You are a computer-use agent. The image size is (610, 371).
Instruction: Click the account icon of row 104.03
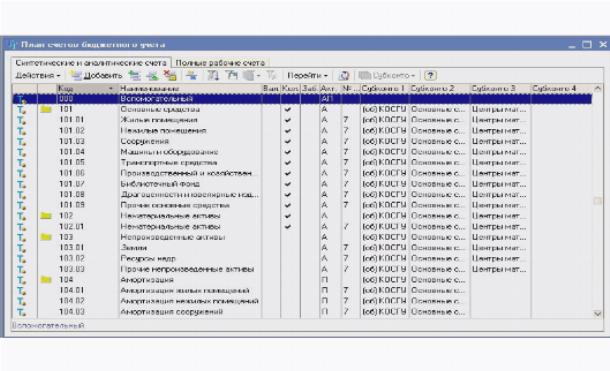21,312
